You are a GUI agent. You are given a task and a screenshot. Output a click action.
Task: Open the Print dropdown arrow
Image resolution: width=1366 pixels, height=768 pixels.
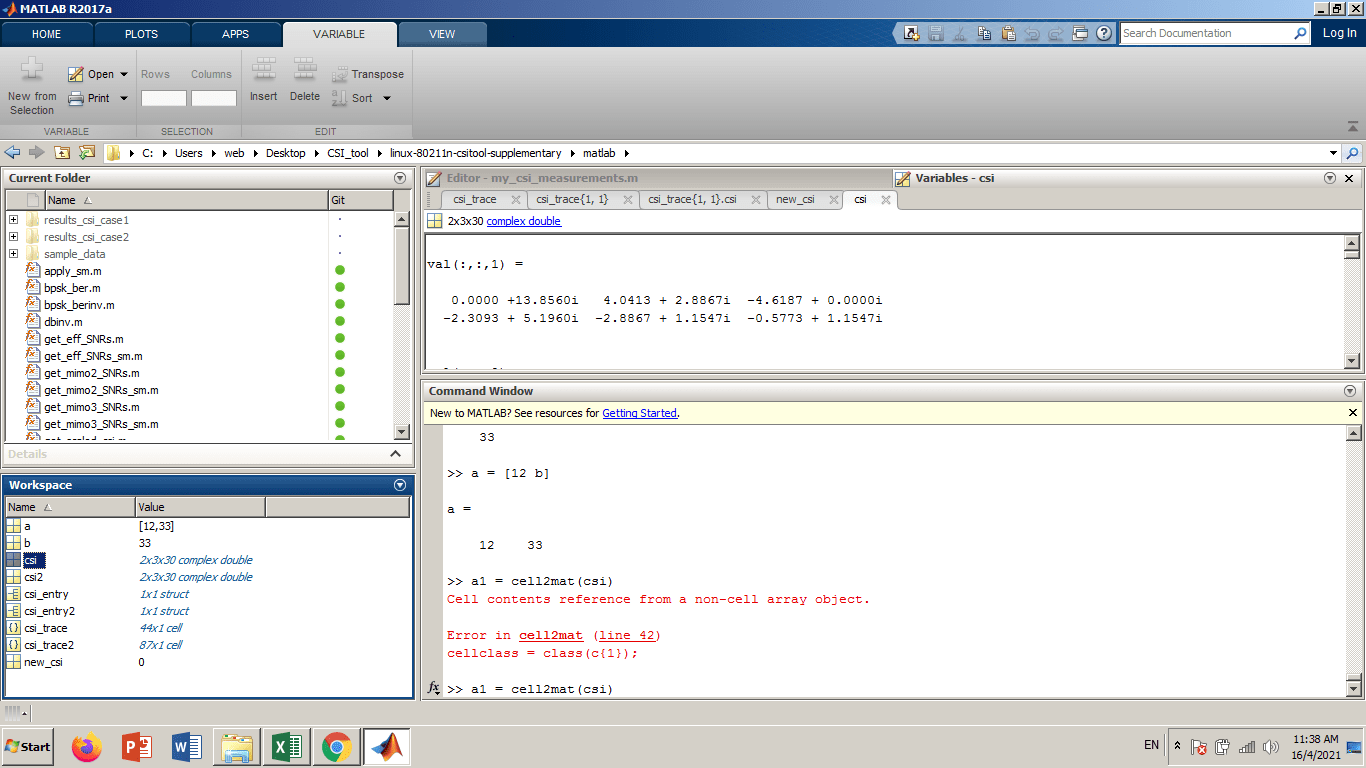coord(124,98)
